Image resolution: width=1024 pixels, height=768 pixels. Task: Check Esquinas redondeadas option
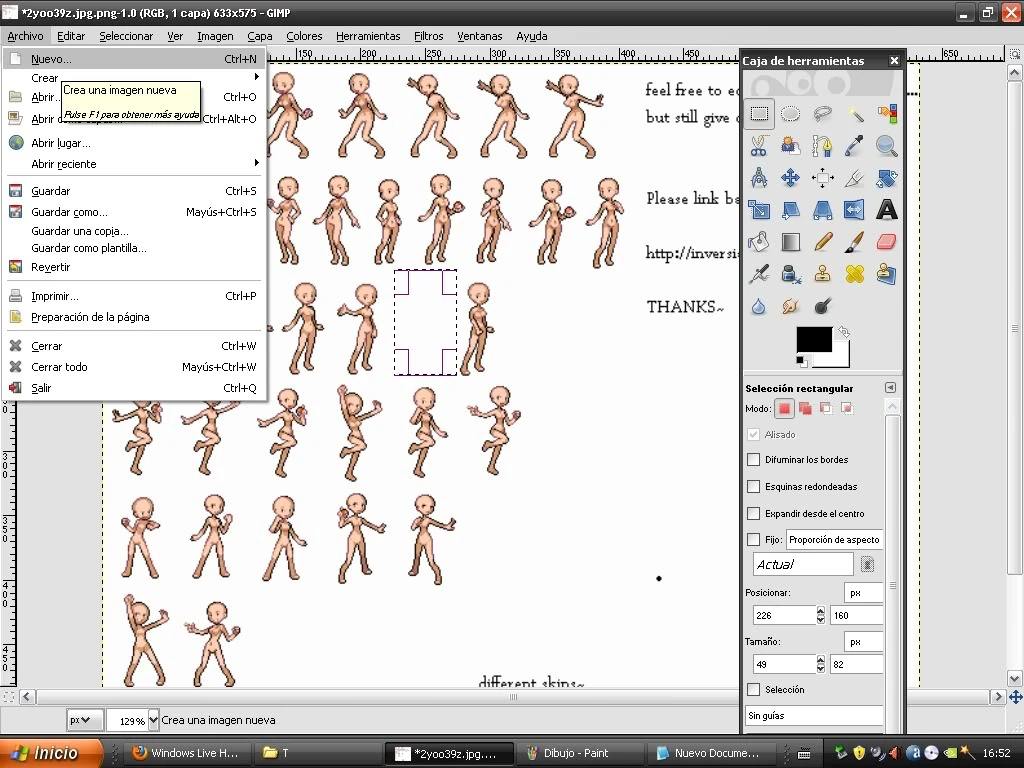tap(752, 486)
